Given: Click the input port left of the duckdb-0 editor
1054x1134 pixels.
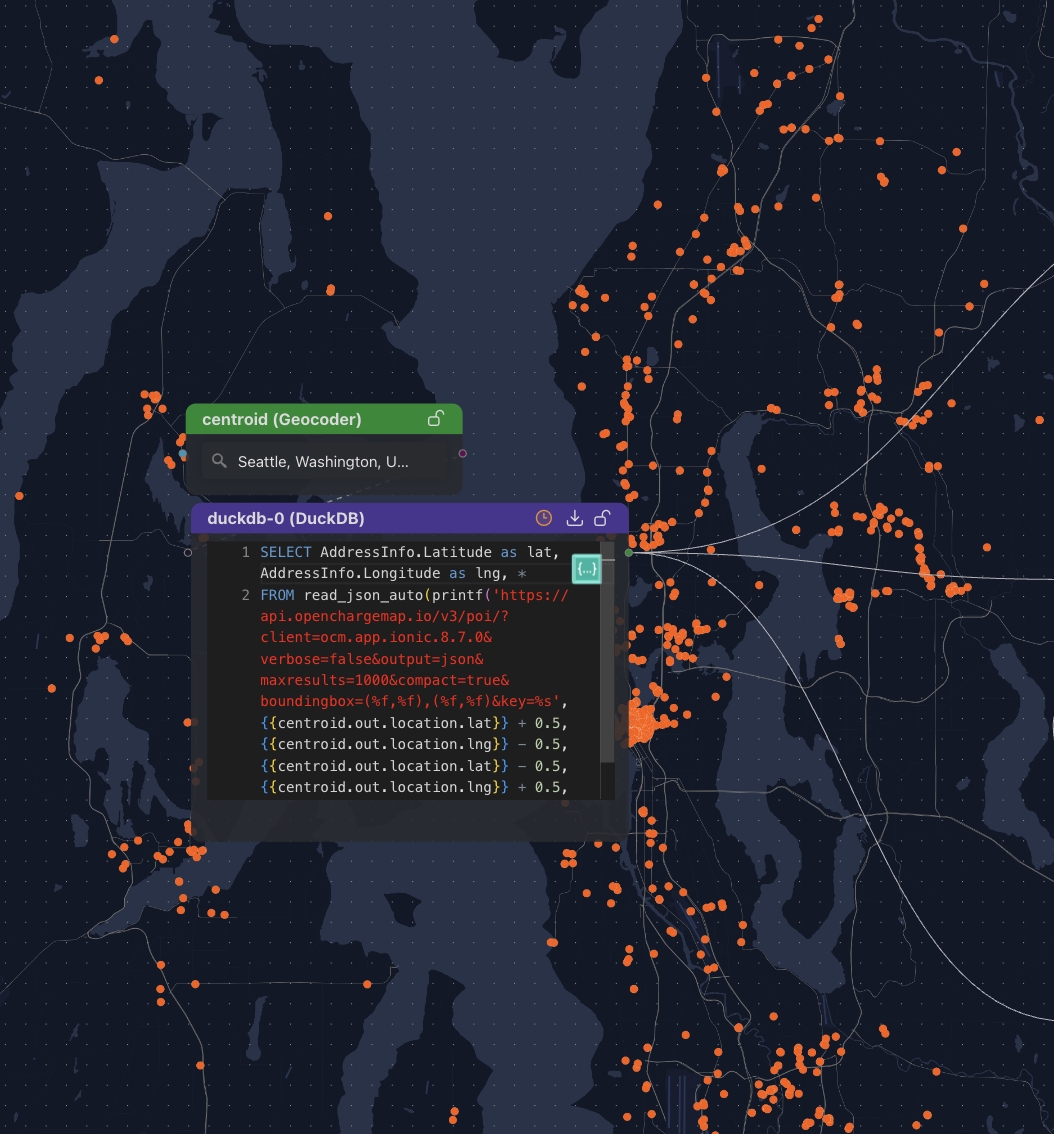Looking at the screenshot, I should (188, 551).
